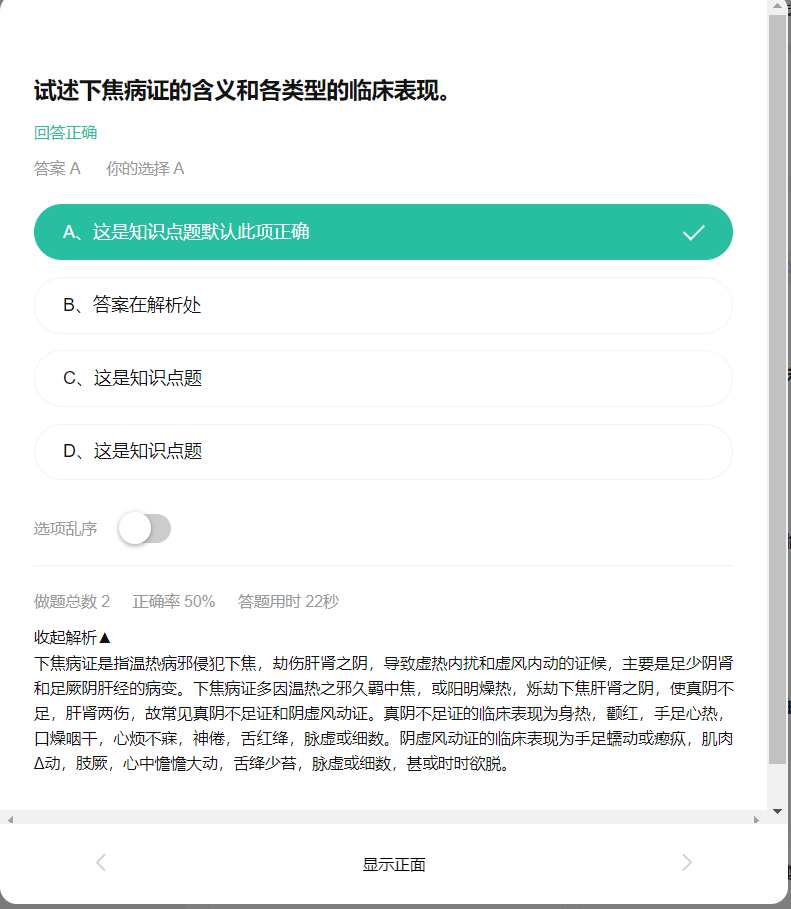791x909 pixels.
Task: Click the vertical scrollbar up arrow
Action: 778,6
